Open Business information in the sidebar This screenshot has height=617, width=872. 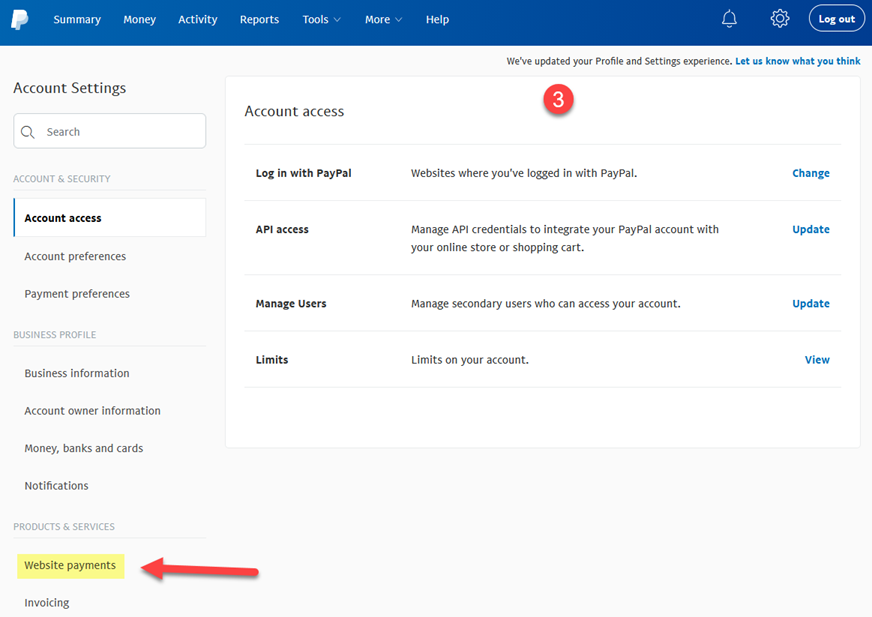click(77, 373)
